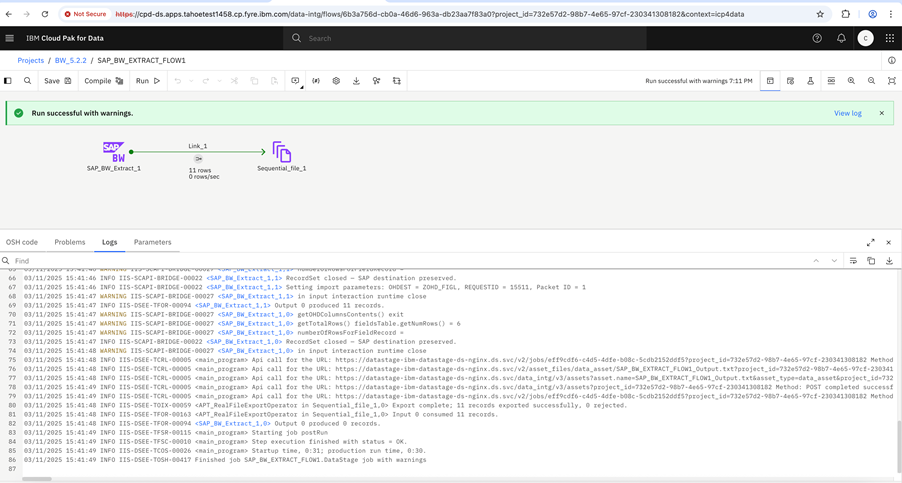
Task: Run the flow
Action: click(x=148, y=81)
